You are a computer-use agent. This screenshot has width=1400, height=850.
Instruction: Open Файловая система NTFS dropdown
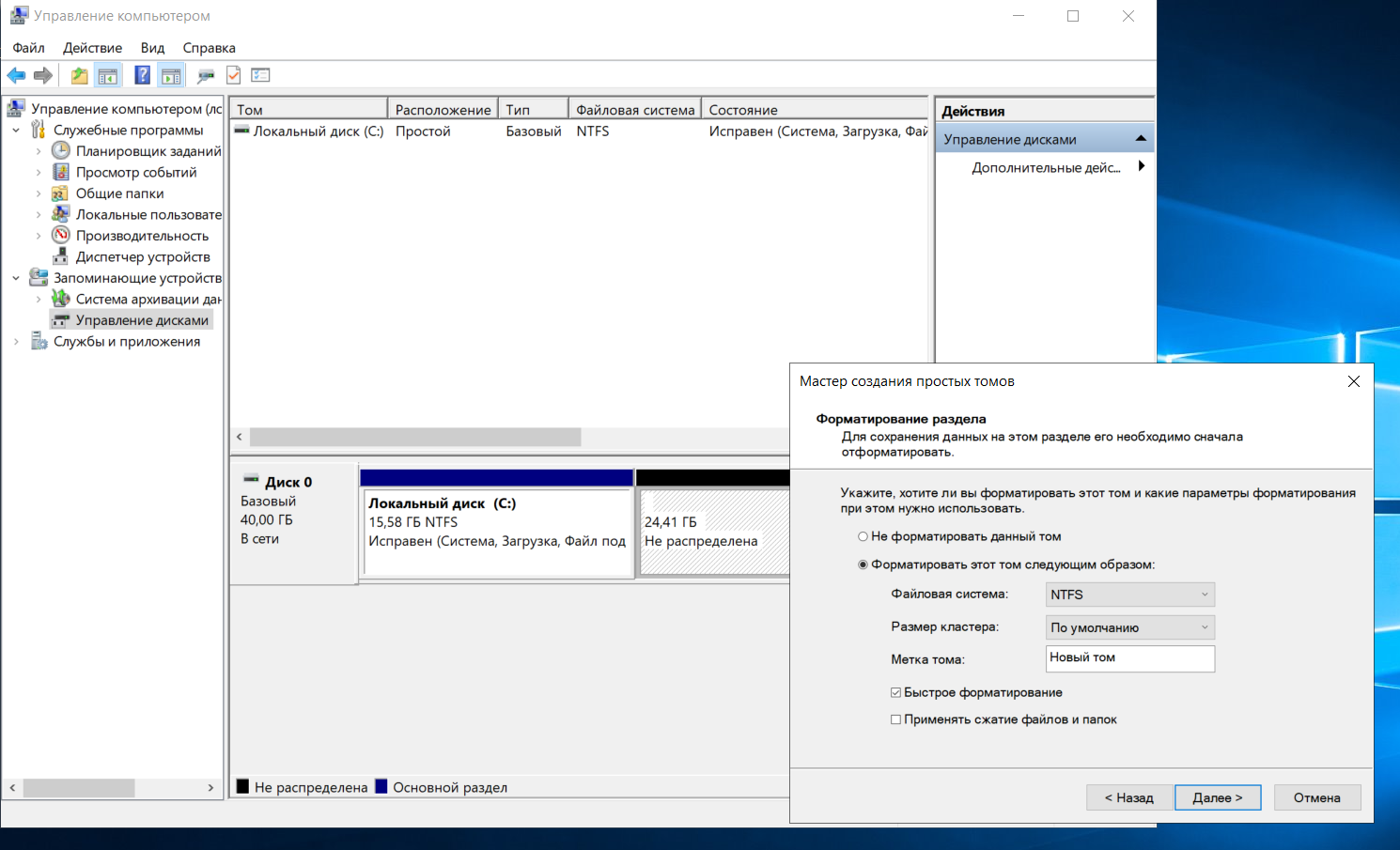pos(1130,595)
